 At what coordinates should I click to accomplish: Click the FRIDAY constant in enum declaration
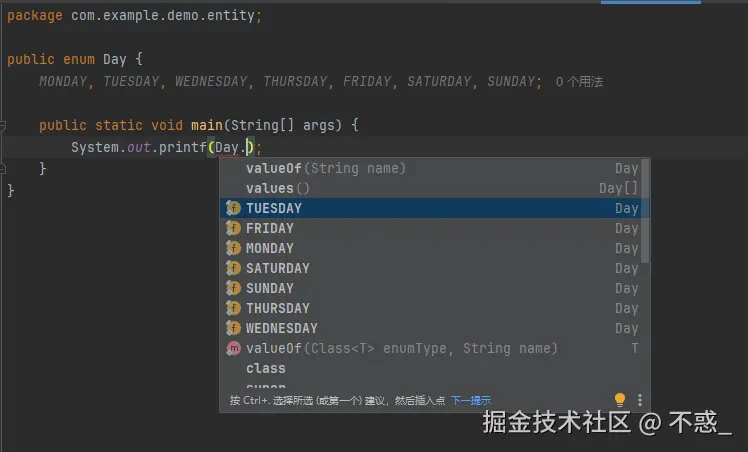(367, 82)
